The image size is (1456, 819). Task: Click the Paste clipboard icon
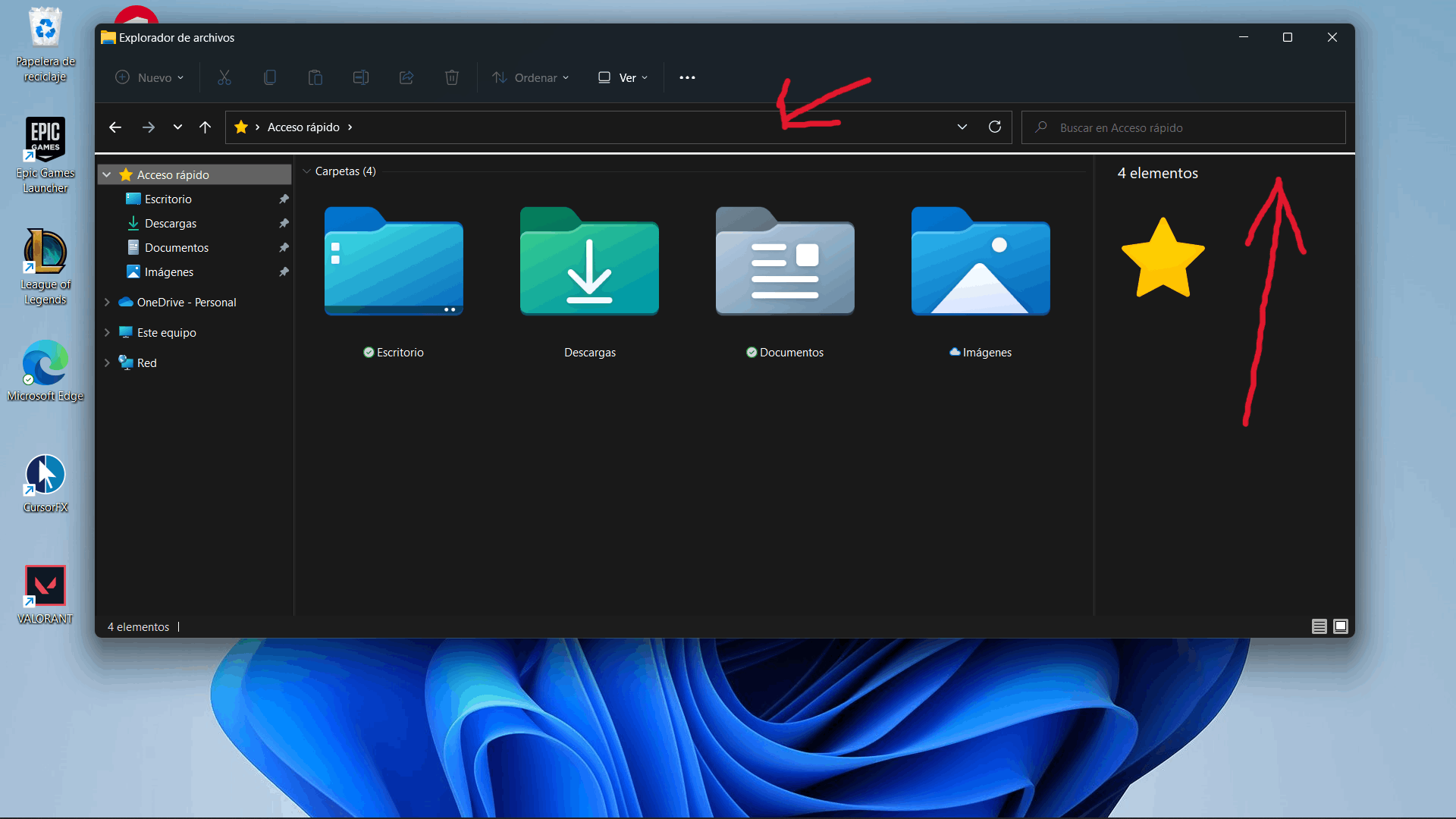[x=315, y=77]
